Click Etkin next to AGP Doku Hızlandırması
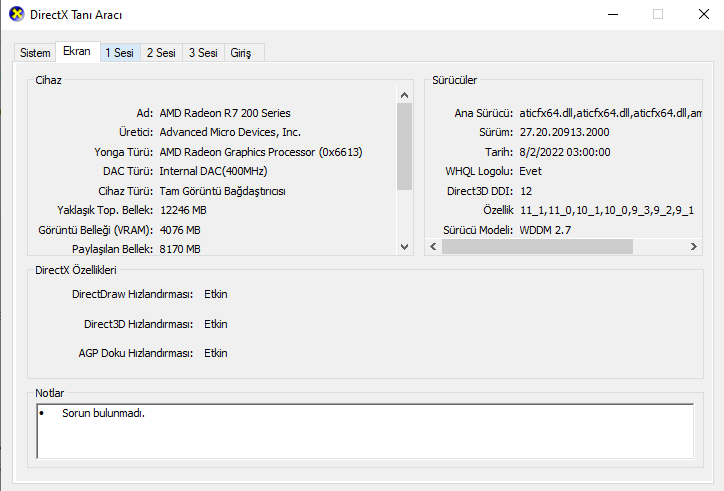Viewport: 724px width, 491px height. point(216,353)
